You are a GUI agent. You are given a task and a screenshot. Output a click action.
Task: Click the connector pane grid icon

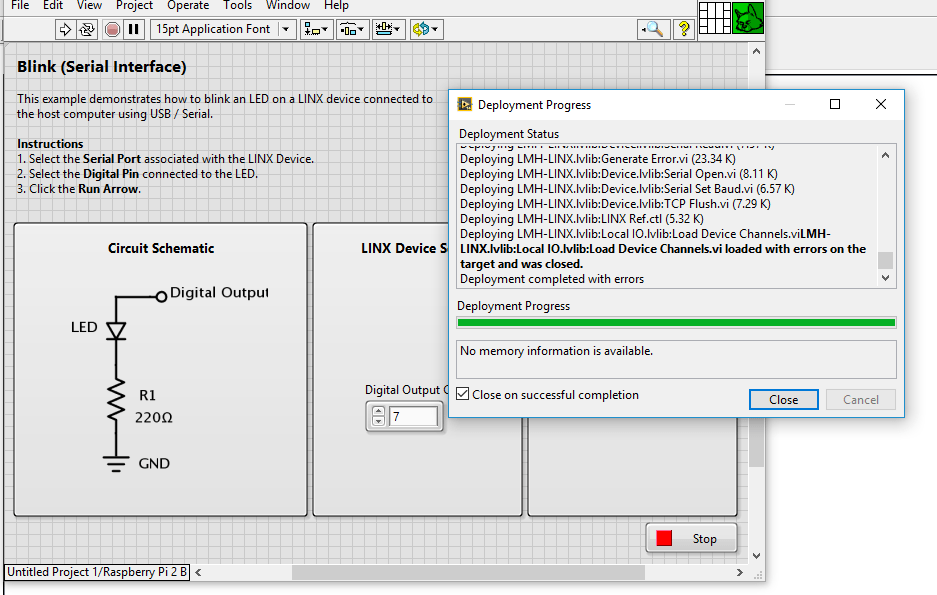(714, 18)
